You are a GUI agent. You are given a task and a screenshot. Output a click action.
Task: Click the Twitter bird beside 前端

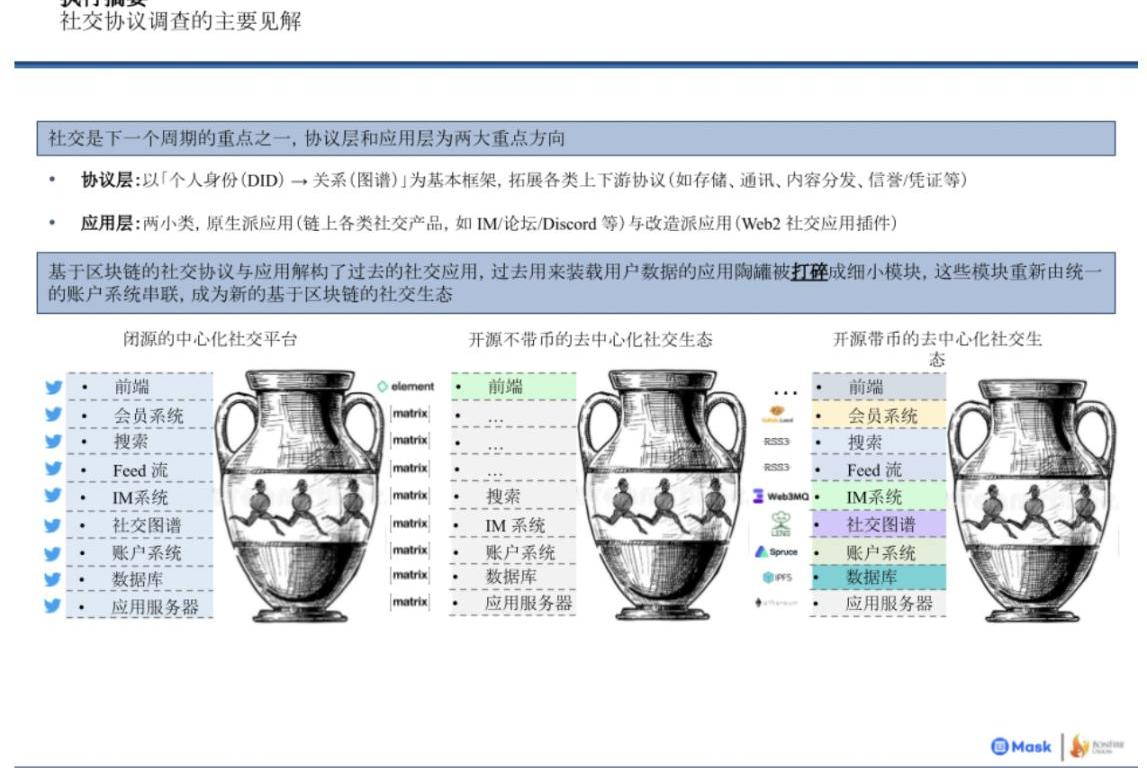(x=53, y=387)
